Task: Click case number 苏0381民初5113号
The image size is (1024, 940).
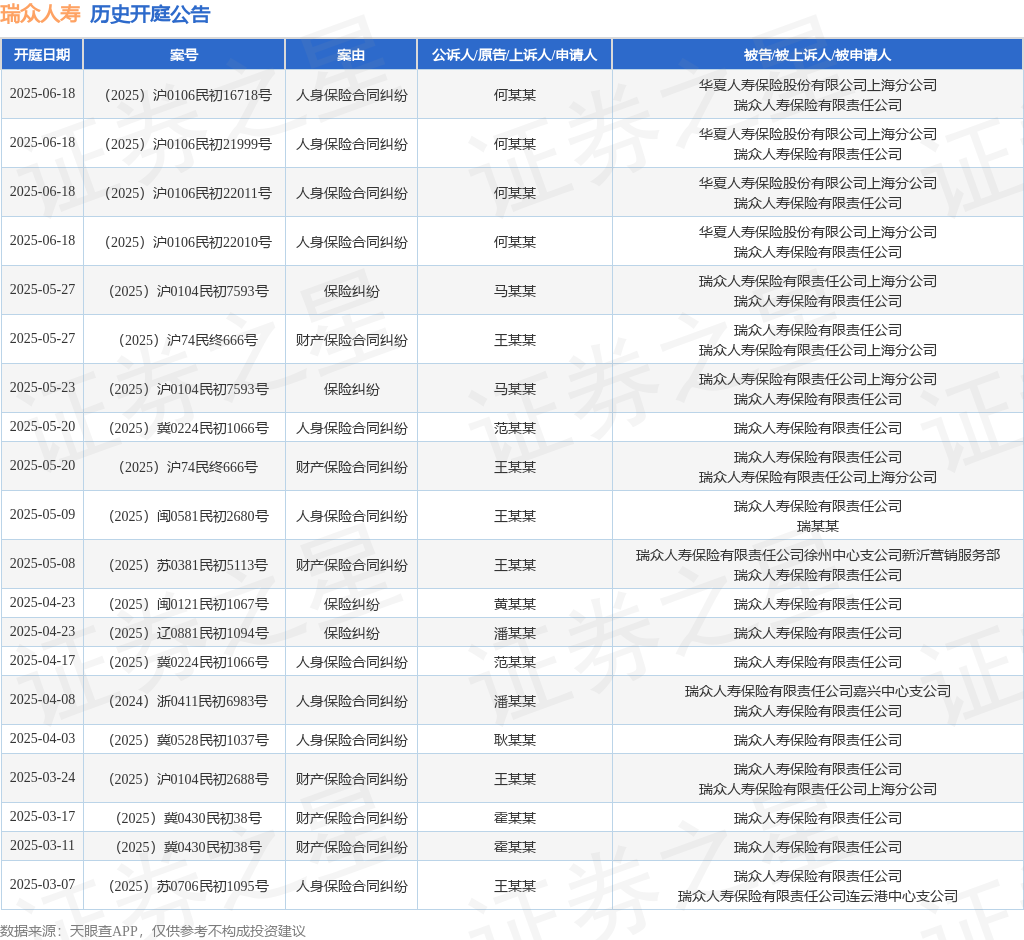Action: tap(188, 565)
